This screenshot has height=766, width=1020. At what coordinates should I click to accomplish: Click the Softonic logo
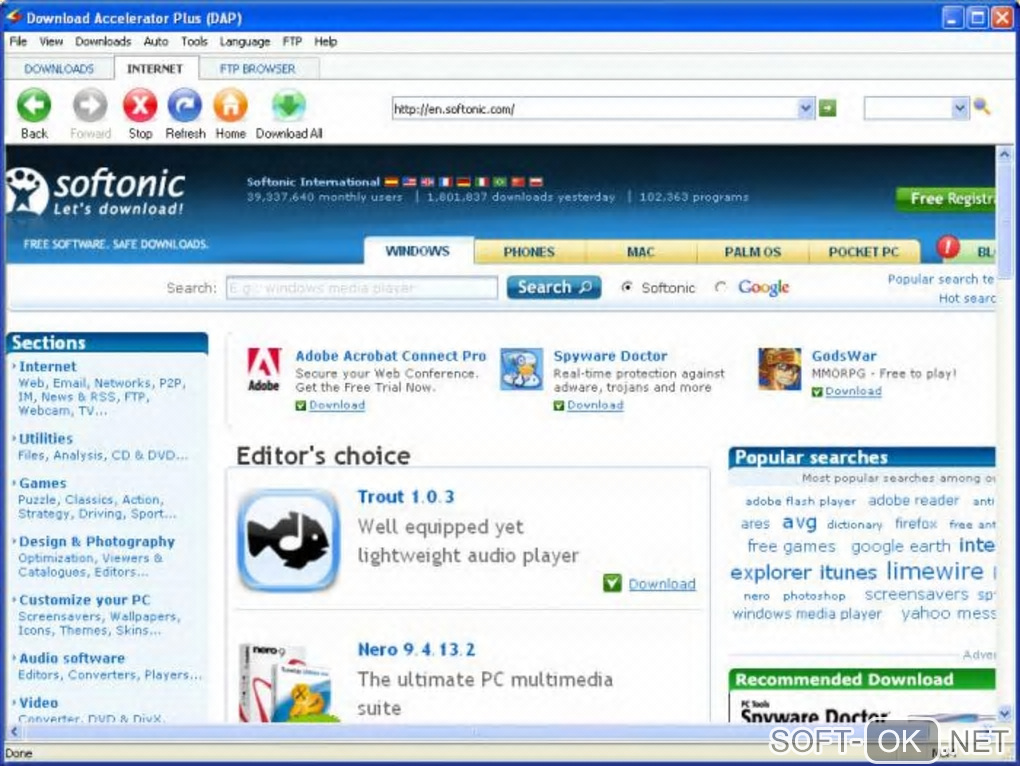click(x=95, y=191)
